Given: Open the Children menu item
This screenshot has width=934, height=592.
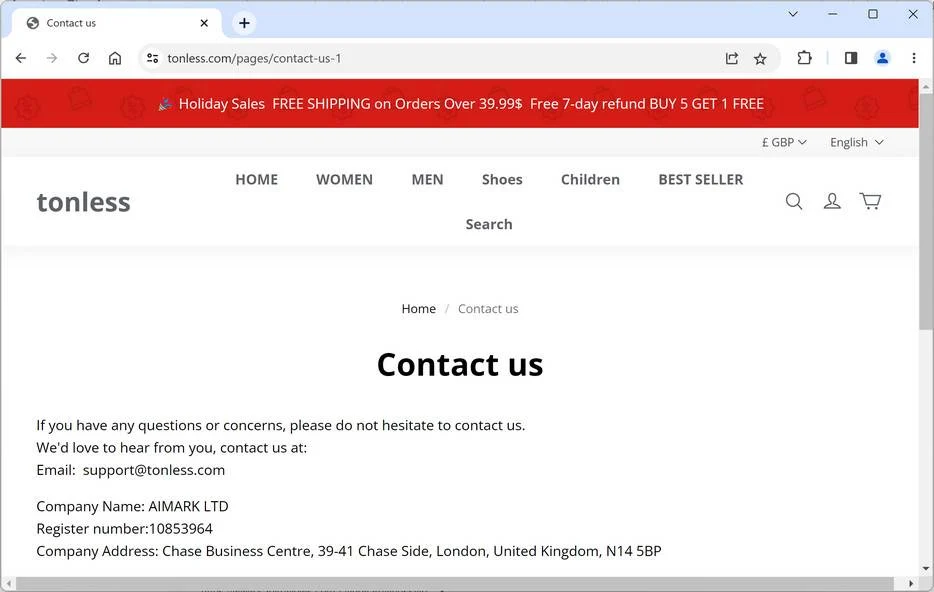Looking at the screenshot, I should (590, 179).
